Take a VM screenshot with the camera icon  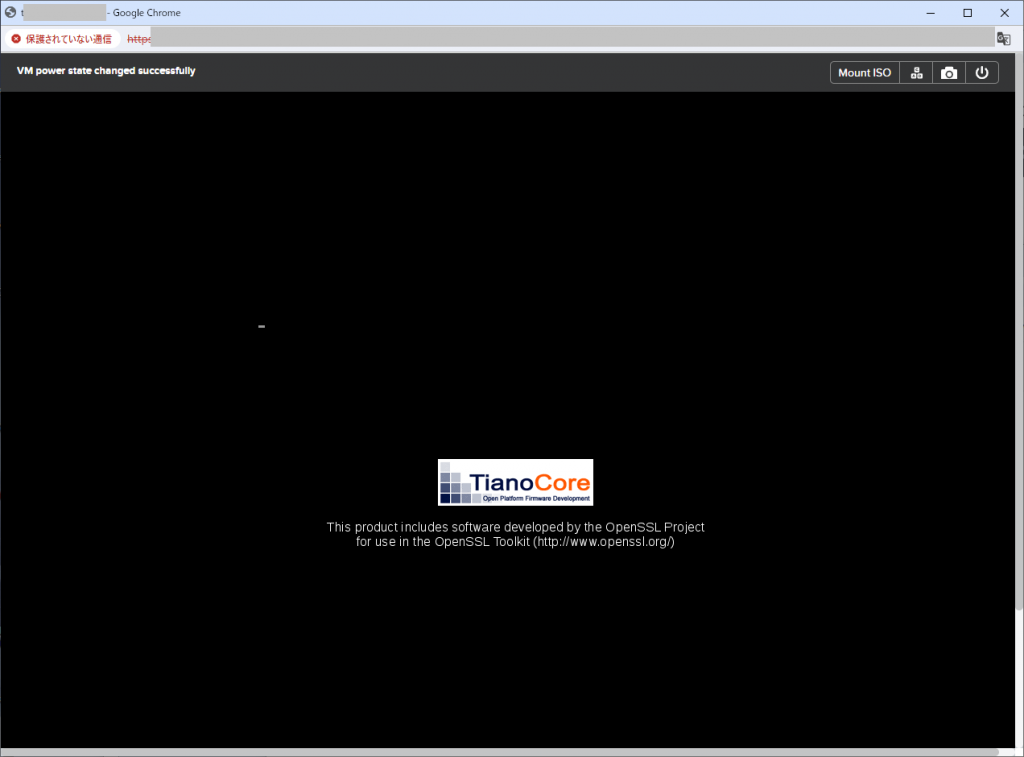949,72
